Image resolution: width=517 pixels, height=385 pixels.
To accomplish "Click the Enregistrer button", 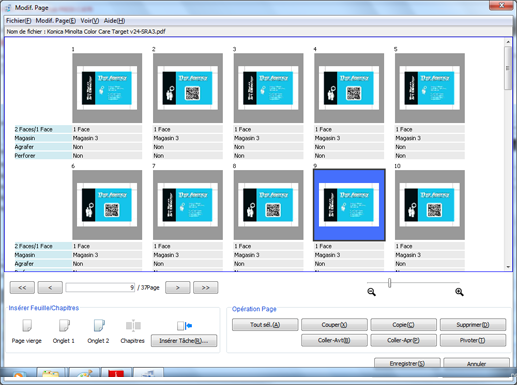I will [407, 363].
